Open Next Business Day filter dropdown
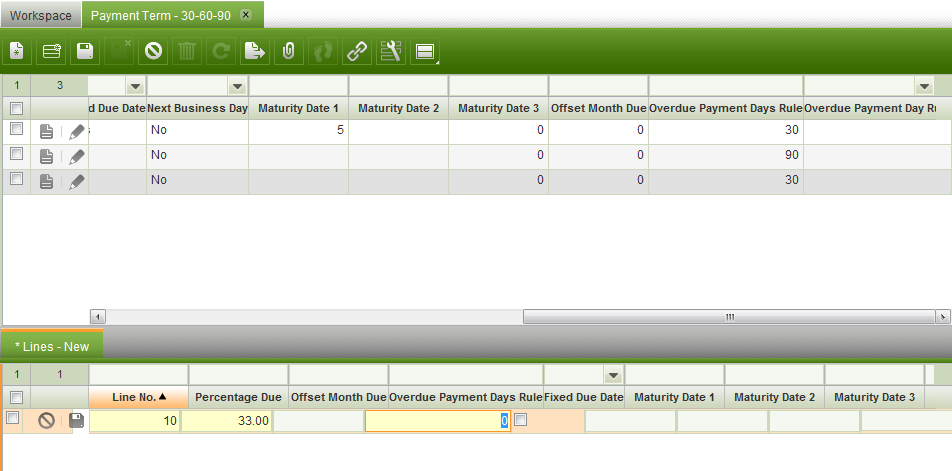This screenshot has height=471, width=952. (x=237, y=87)
